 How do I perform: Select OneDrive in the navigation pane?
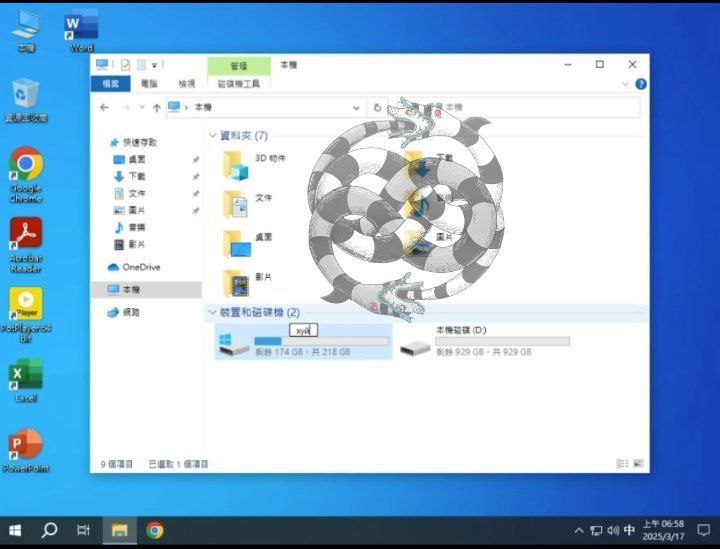pos(134,267)
